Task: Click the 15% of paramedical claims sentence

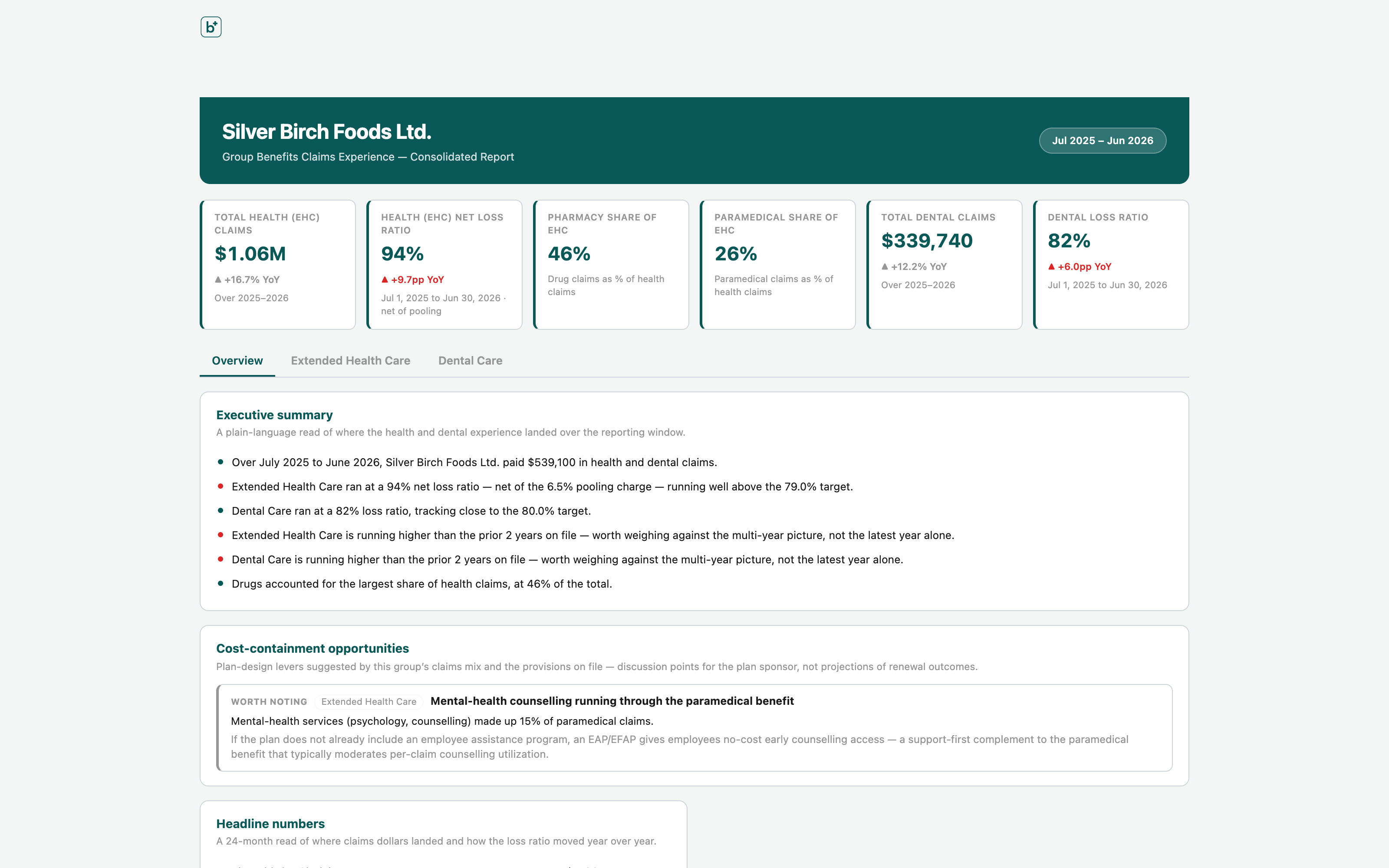Action: (x=442, y=721)
